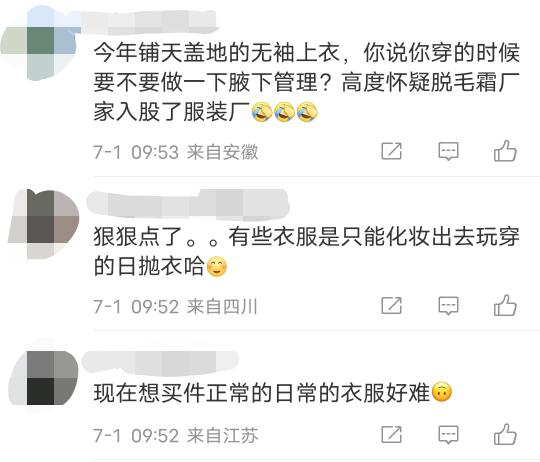Select the comment 现在想买件正常的日常的衣服好难
This screenshot has height=462, width=540.
pos(272,392)
